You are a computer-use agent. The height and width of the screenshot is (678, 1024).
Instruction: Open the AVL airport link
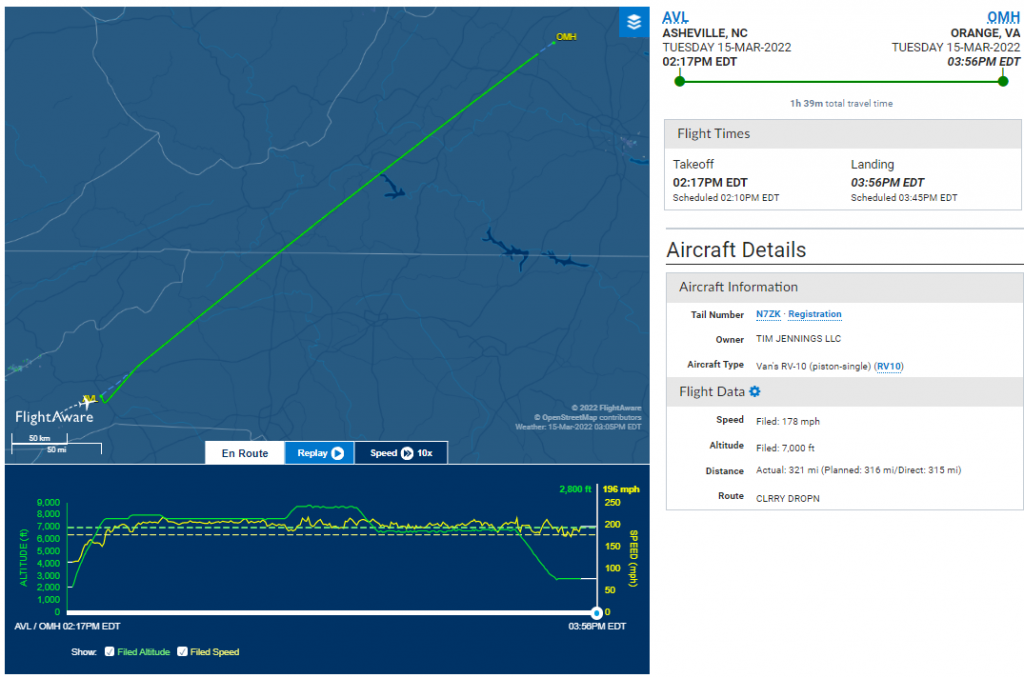point(676,17)
